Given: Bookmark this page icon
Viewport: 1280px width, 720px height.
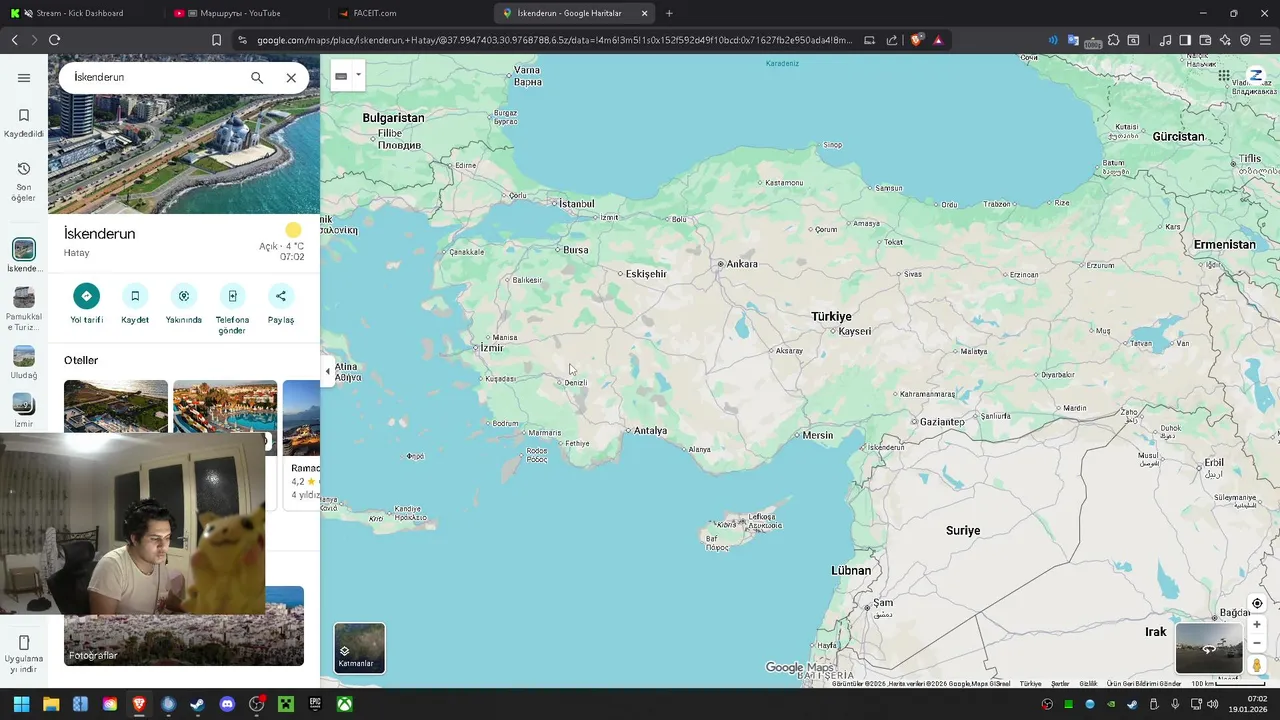Looking at the screenshot, I should (216, 40).
